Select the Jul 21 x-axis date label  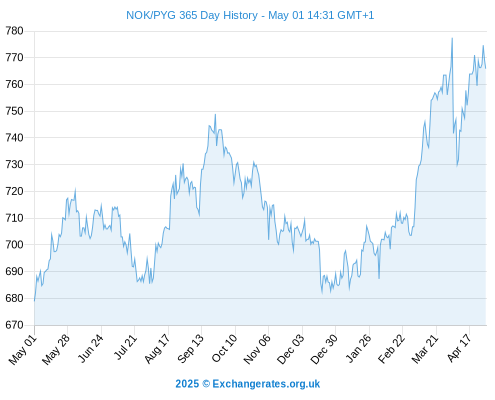[x=125, y=347]
